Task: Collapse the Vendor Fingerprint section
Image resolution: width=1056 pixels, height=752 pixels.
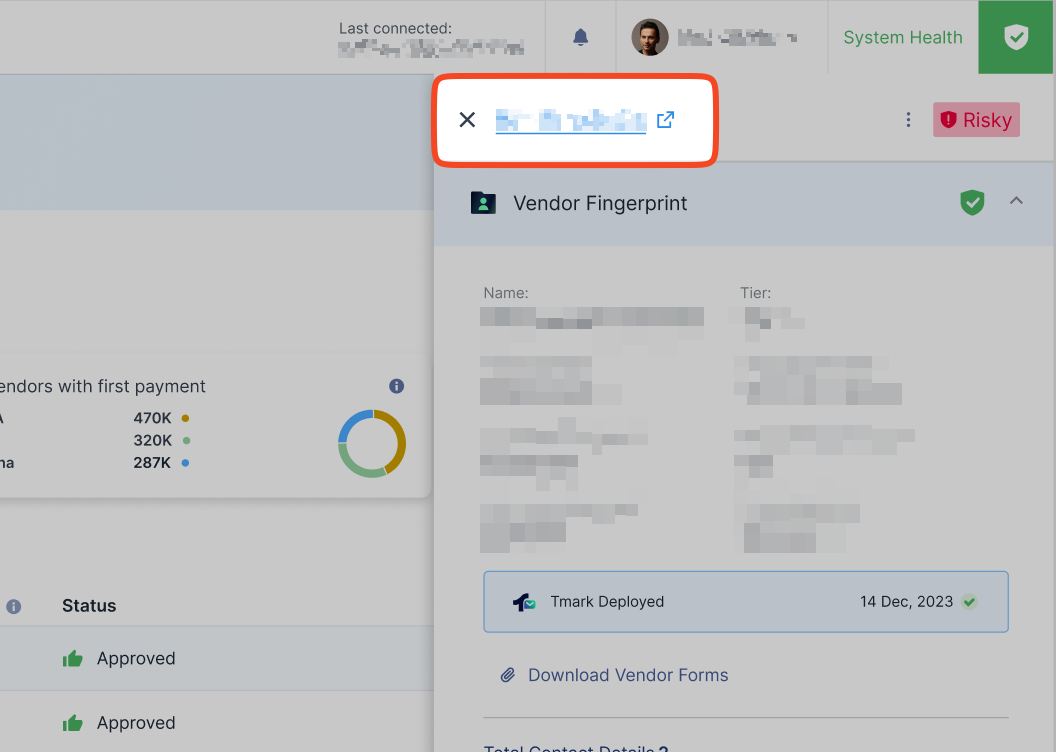Action: pyautogui.click(x=1016, y=201)
